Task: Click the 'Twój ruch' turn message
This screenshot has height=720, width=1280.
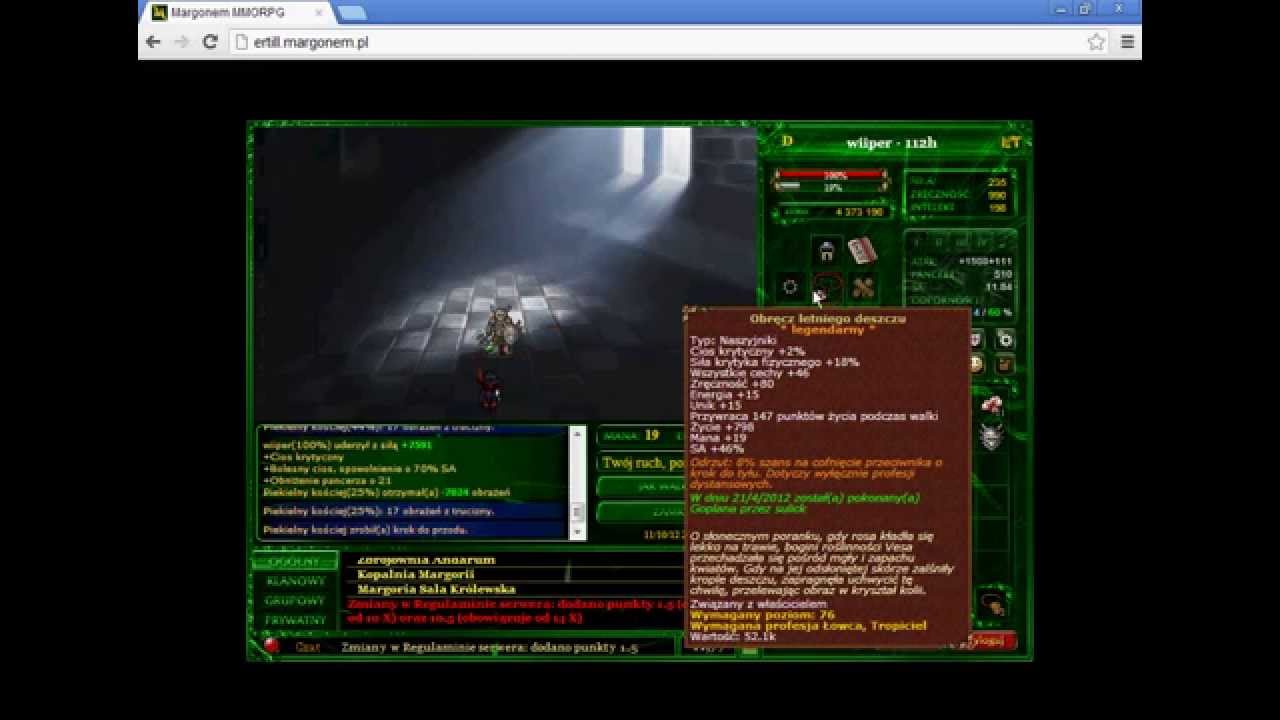Action: tap(643, 463)
